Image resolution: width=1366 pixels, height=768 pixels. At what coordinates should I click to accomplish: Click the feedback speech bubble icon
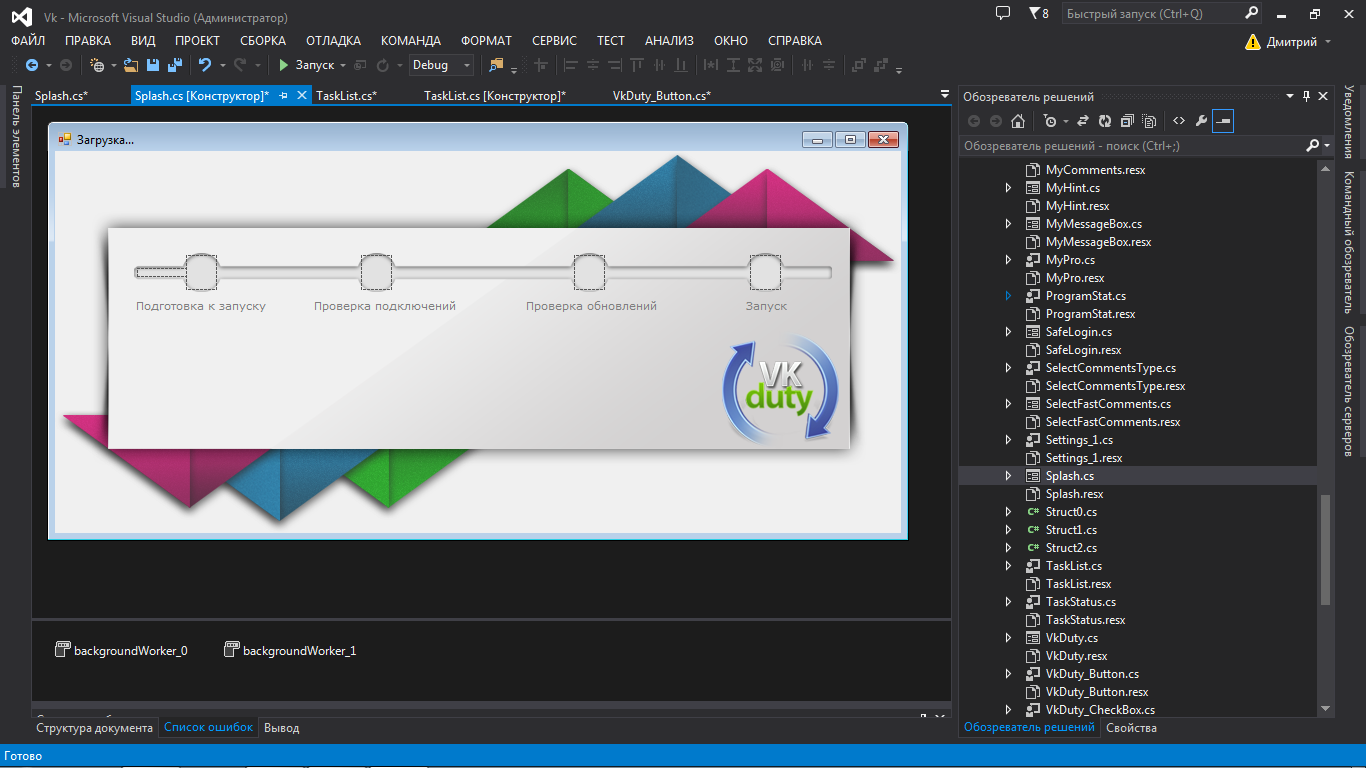(1003, 13)
